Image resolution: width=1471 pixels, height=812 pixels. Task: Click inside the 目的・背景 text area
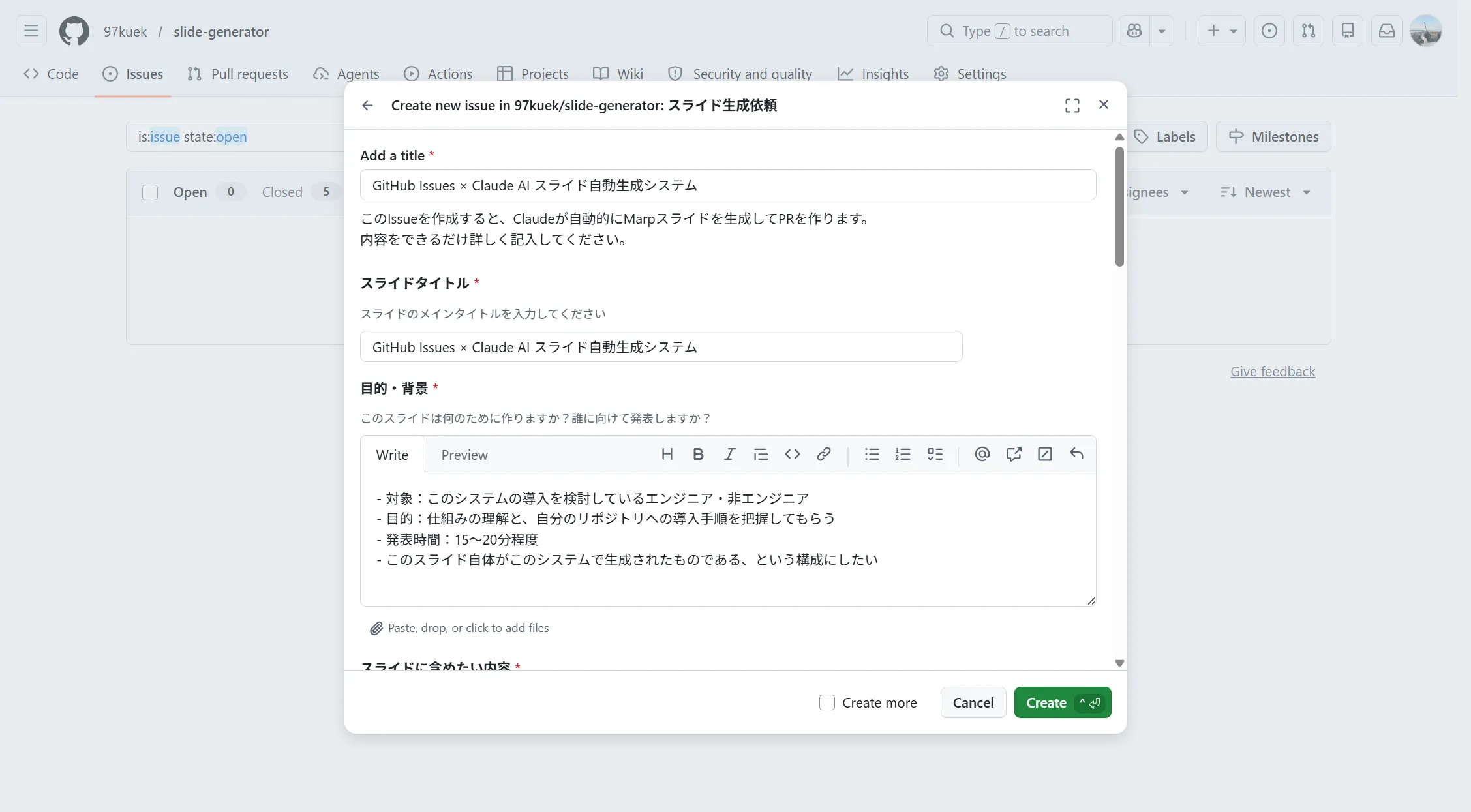coord(728,539)
